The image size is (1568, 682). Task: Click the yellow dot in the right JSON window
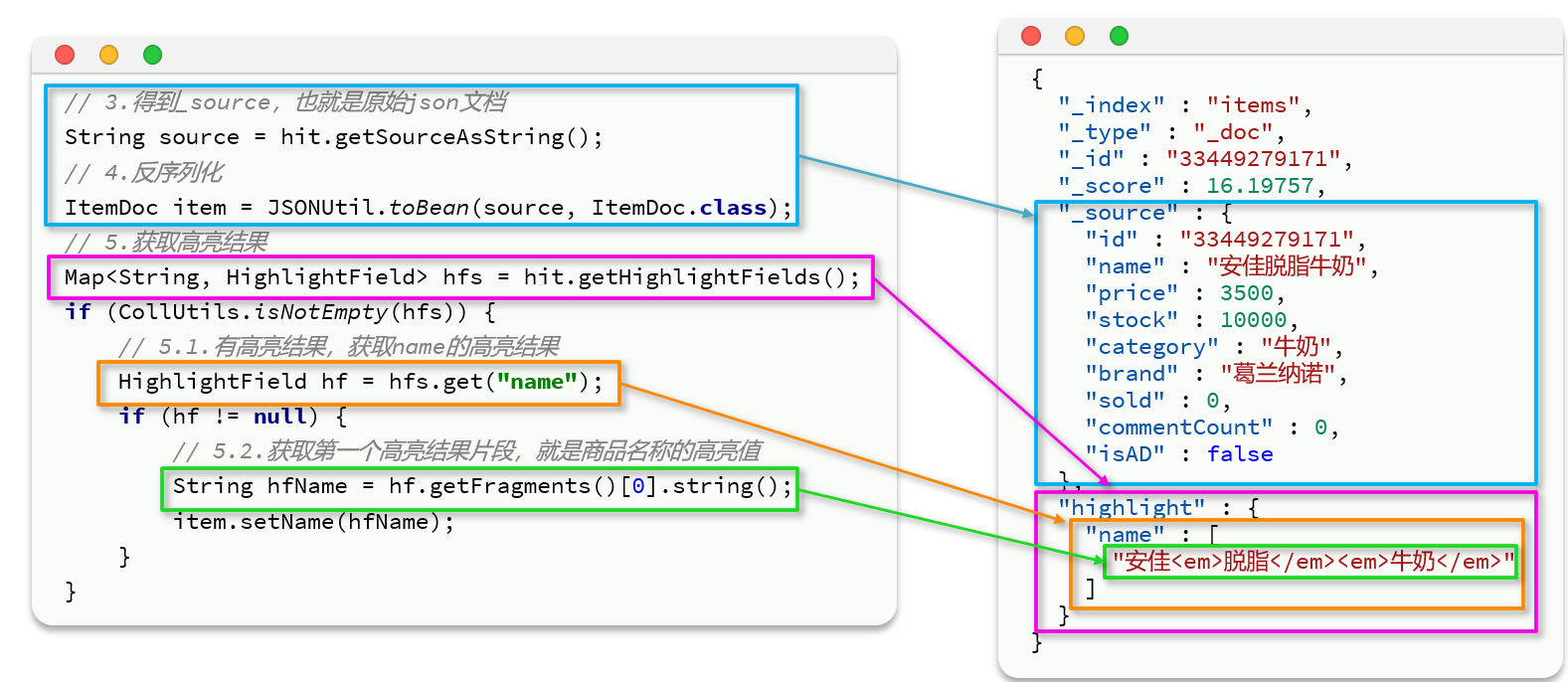tap(1075, 36)
